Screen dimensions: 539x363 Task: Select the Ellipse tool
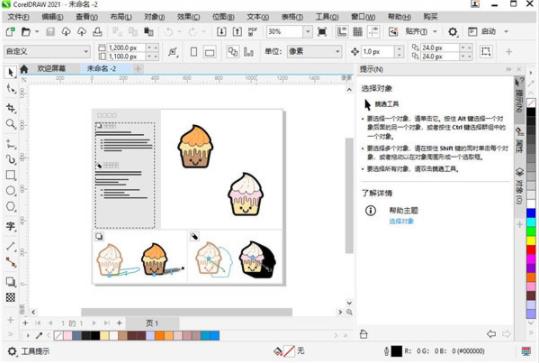click(x=11, y=190)
